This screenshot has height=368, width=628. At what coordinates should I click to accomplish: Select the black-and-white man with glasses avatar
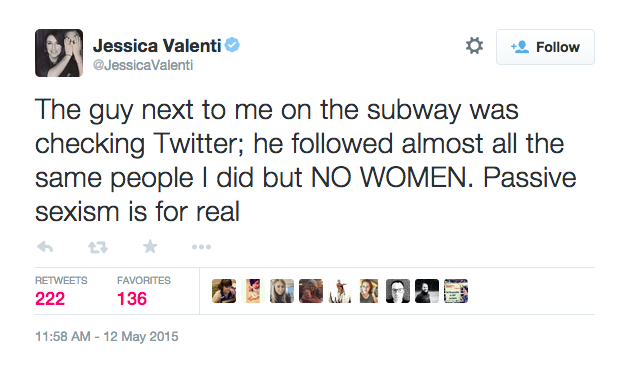(x=398, y=291)
